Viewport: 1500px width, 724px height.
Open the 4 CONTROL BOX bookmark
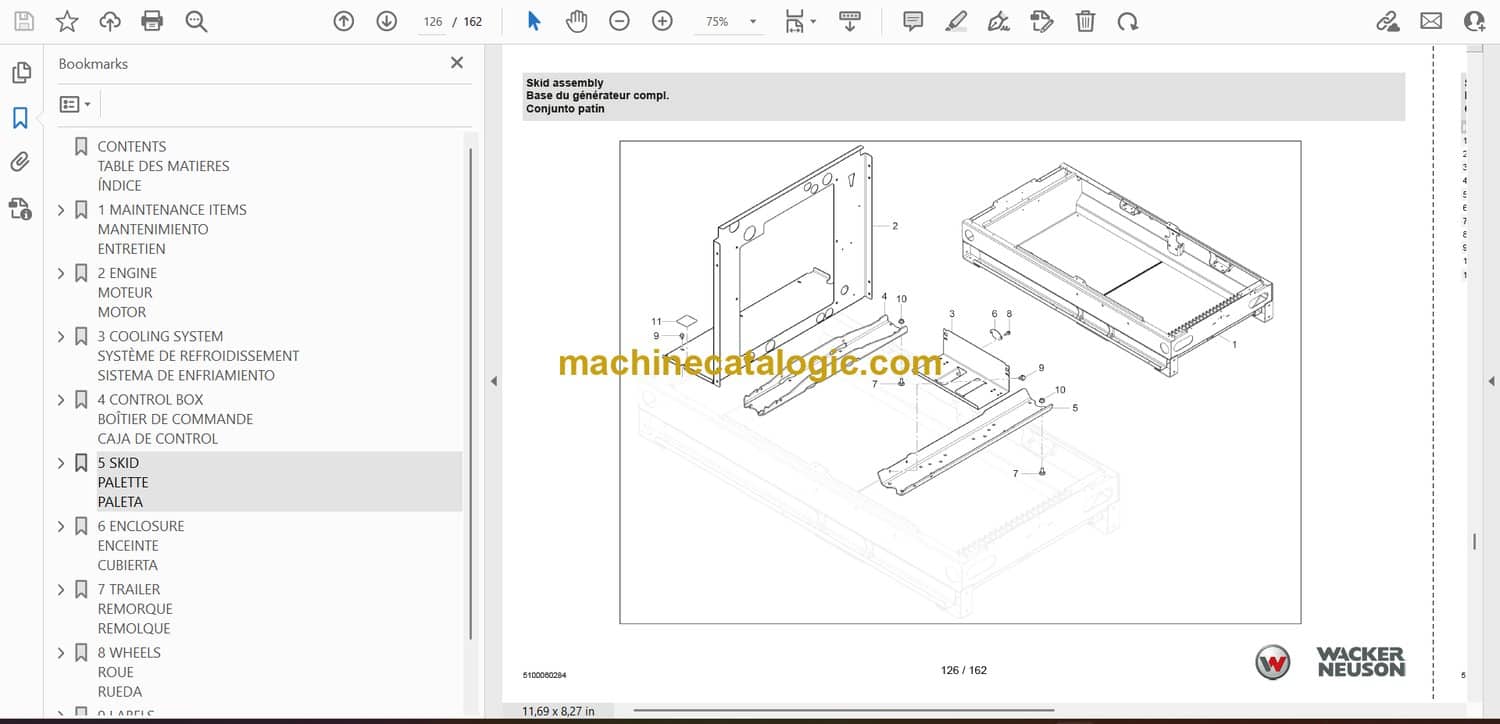tap(175, 419)
